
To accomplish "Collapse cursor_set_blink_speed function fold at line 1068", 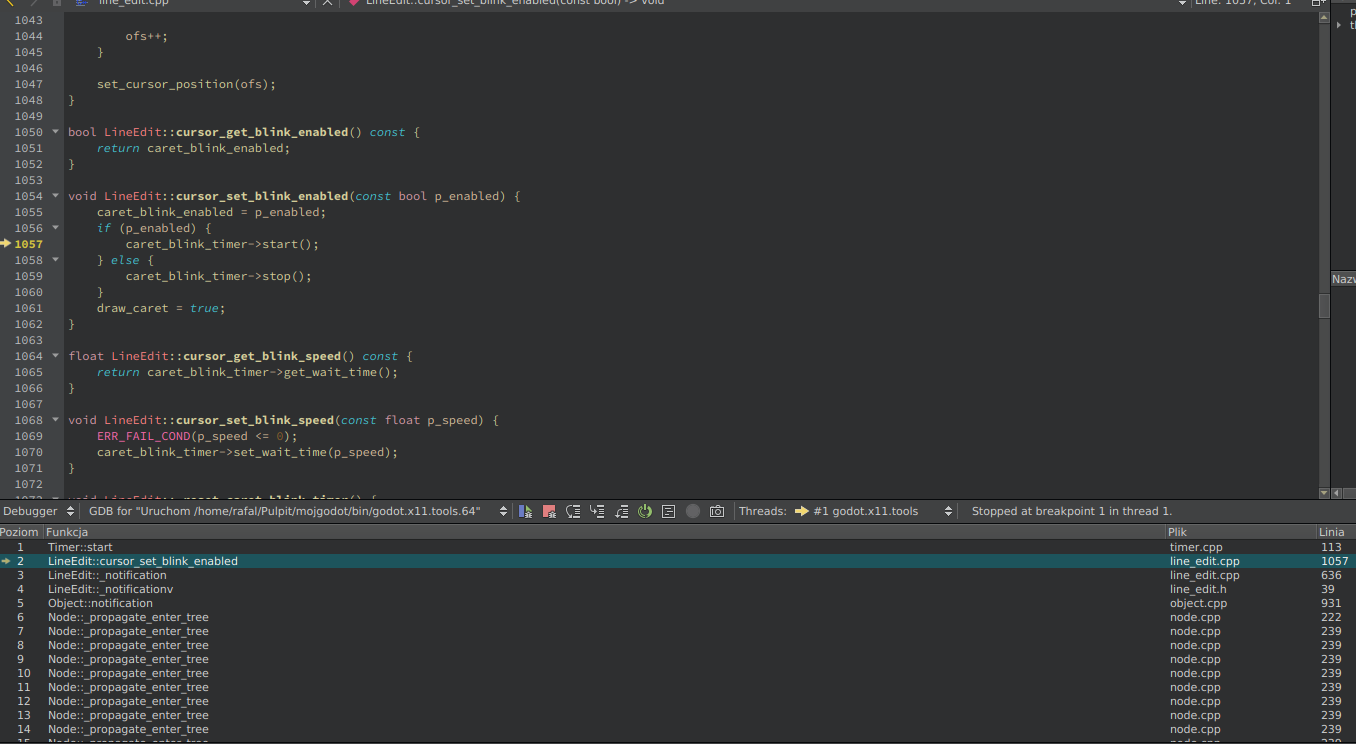I will (x=55, y=420).
